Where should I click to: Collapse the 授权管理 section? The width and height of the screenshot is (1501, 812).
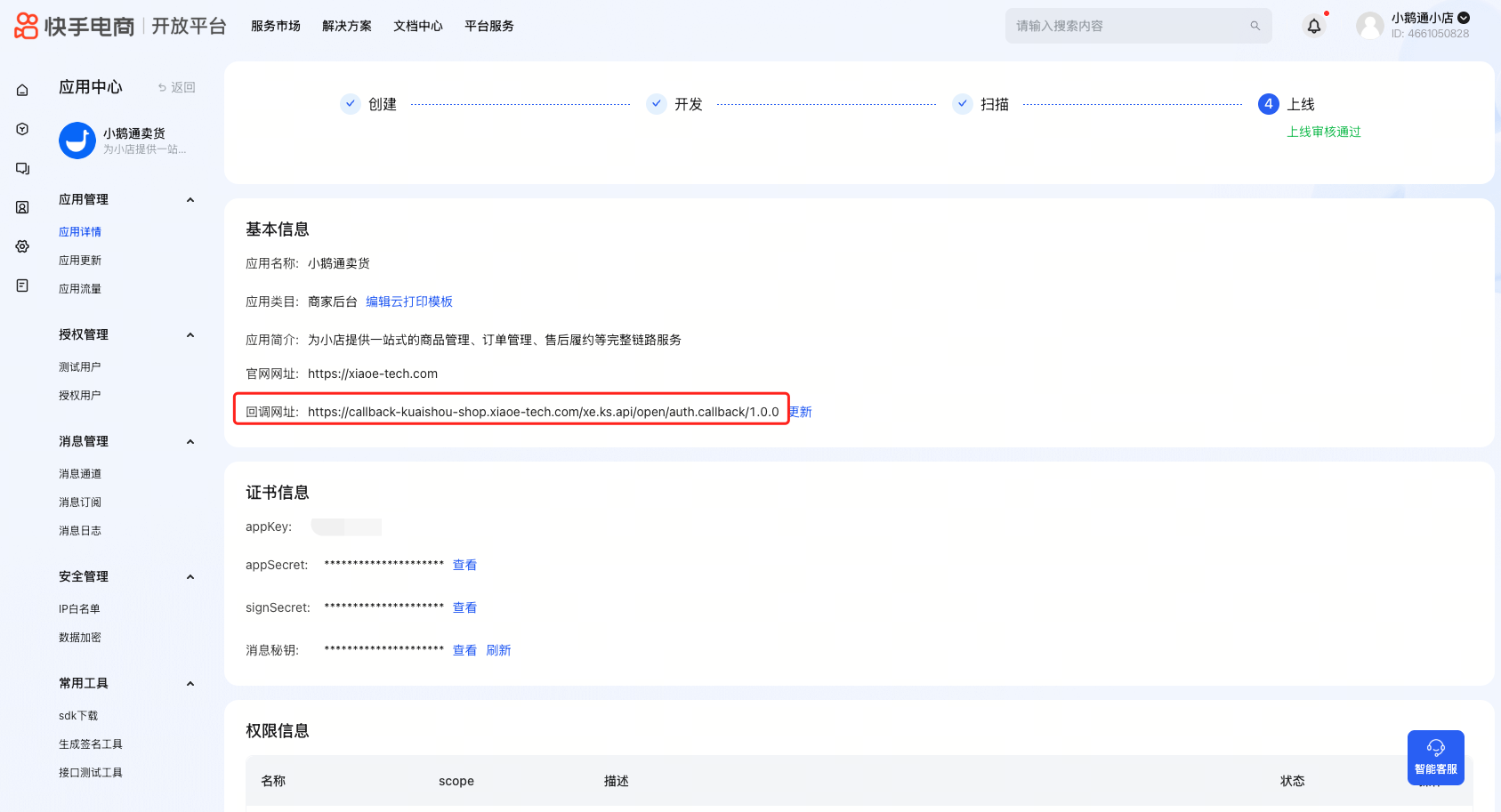click(190, 335)
